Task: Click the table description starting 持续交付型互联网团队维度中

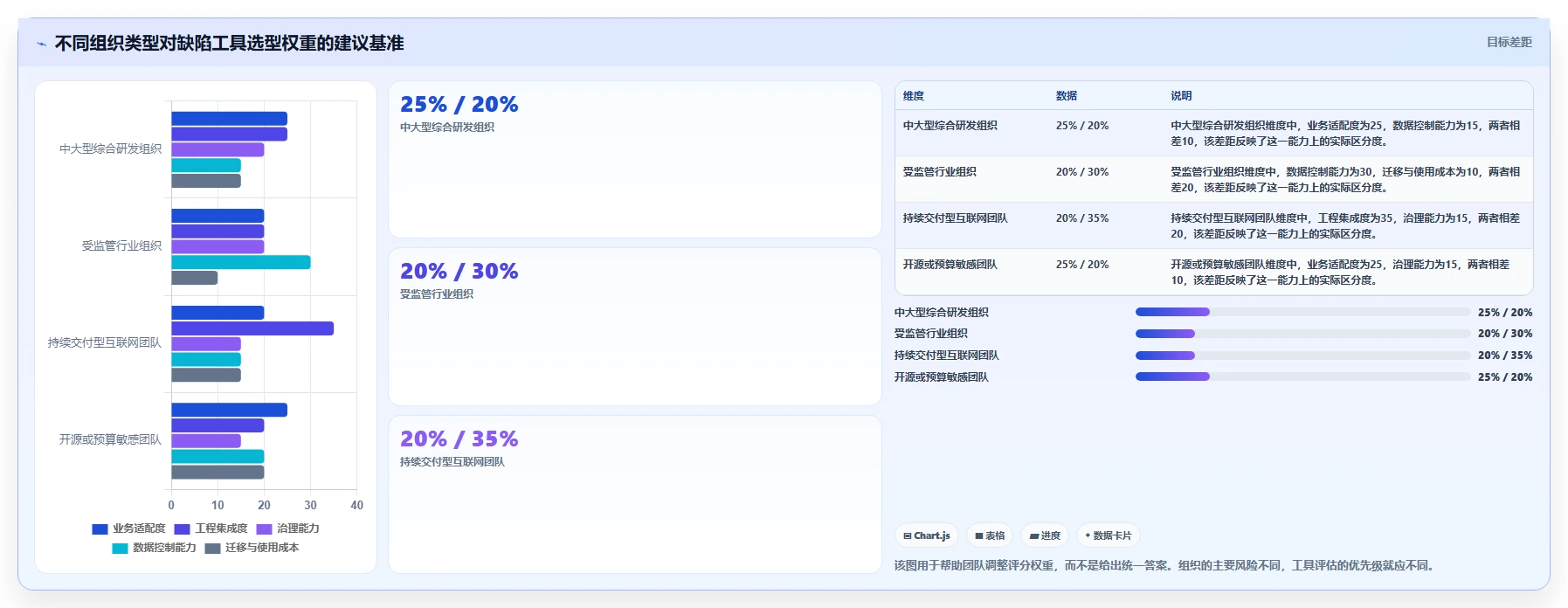Action: coord(1345,225)
